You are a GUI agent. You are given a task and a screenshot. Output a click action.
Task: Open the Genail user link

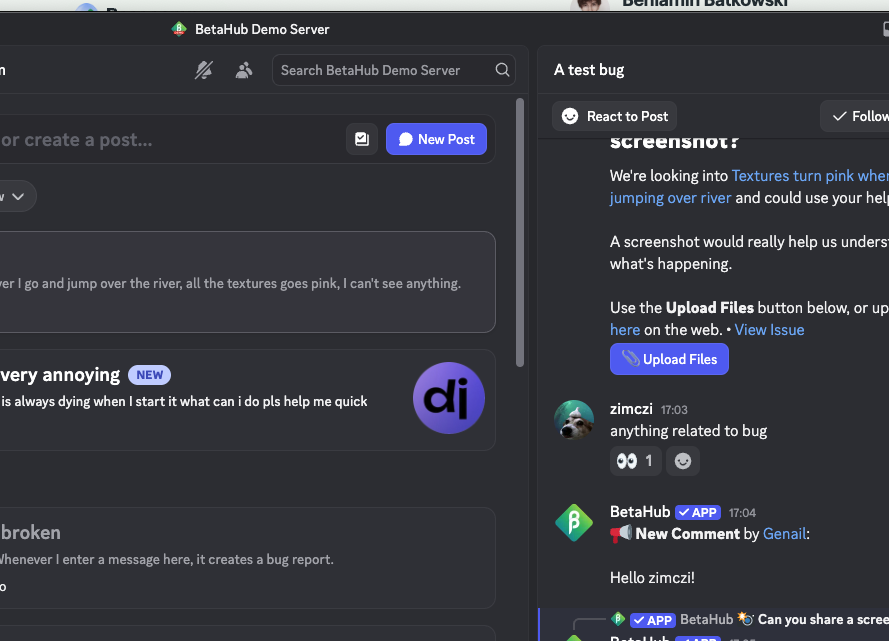click(784, 534)
